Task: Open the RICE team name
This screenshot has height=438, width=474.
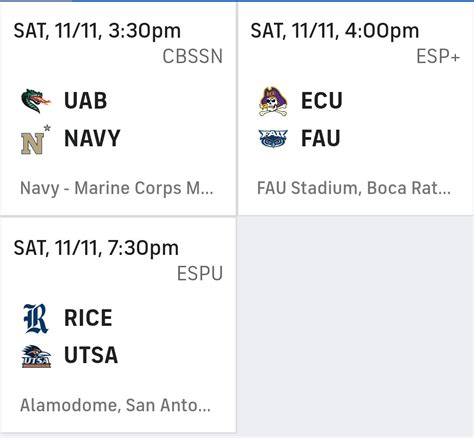Action: click(88, 318)
